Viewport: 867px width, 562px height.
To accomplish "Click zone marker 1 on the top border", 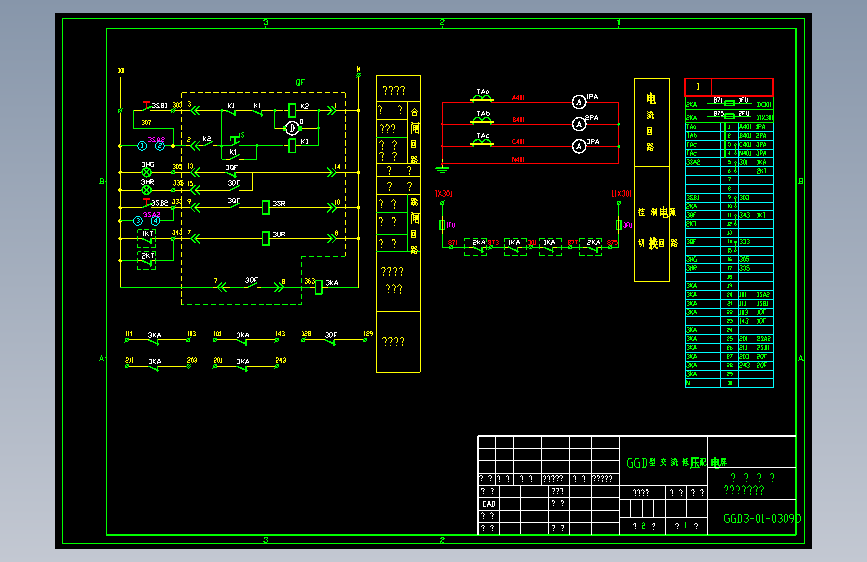I will [619, 23].
